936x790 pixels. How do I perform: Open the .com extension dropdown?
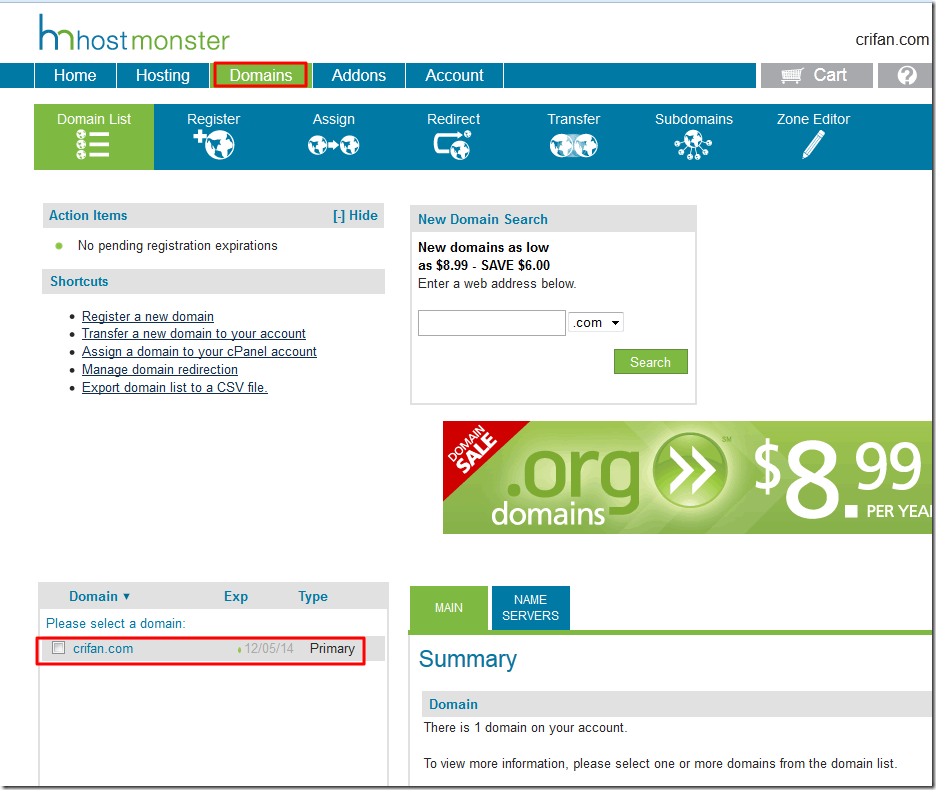pyautogui.click(x=596, y=322)
